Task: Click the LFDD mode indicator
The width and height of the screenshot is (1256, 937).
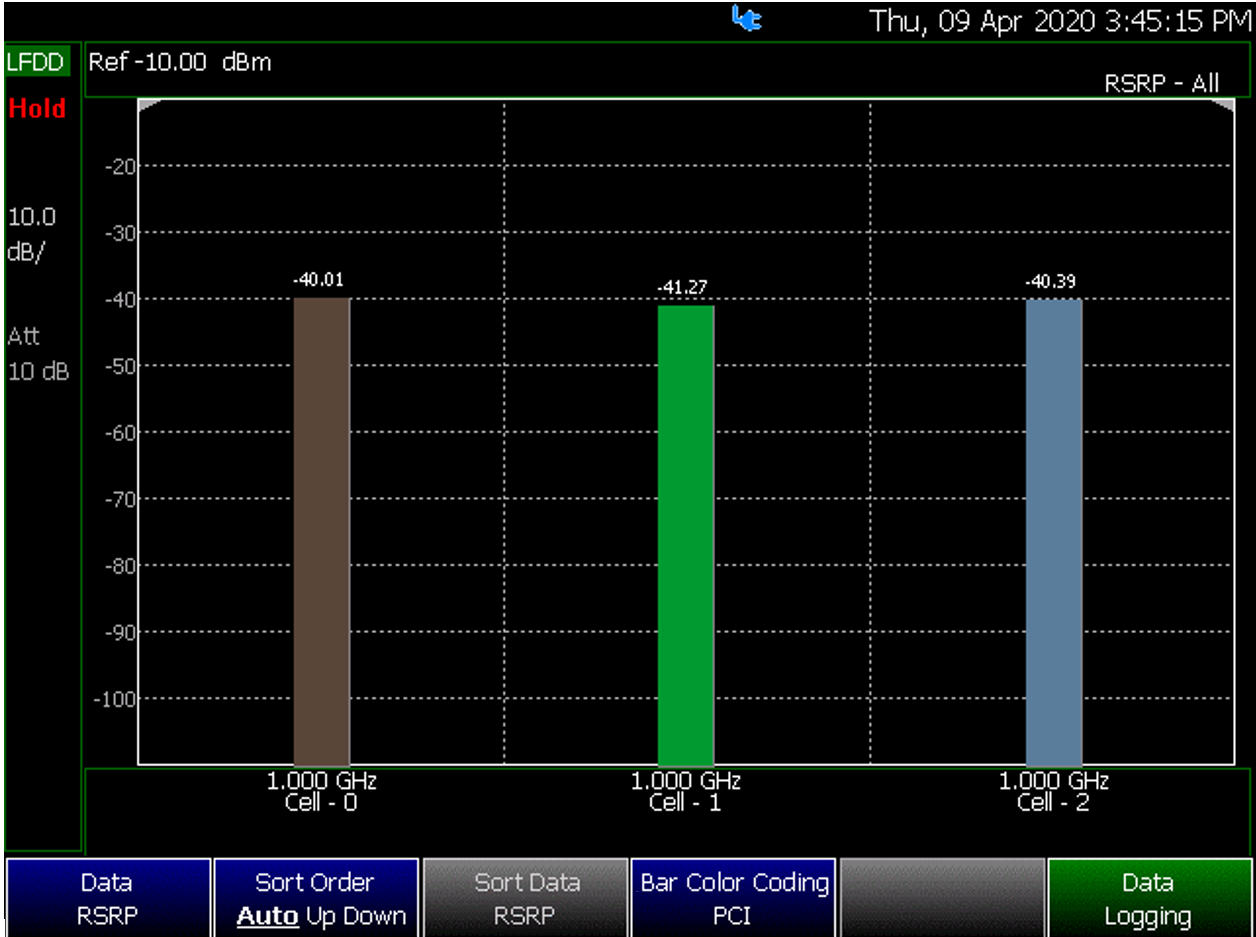Action: [35, 62]
